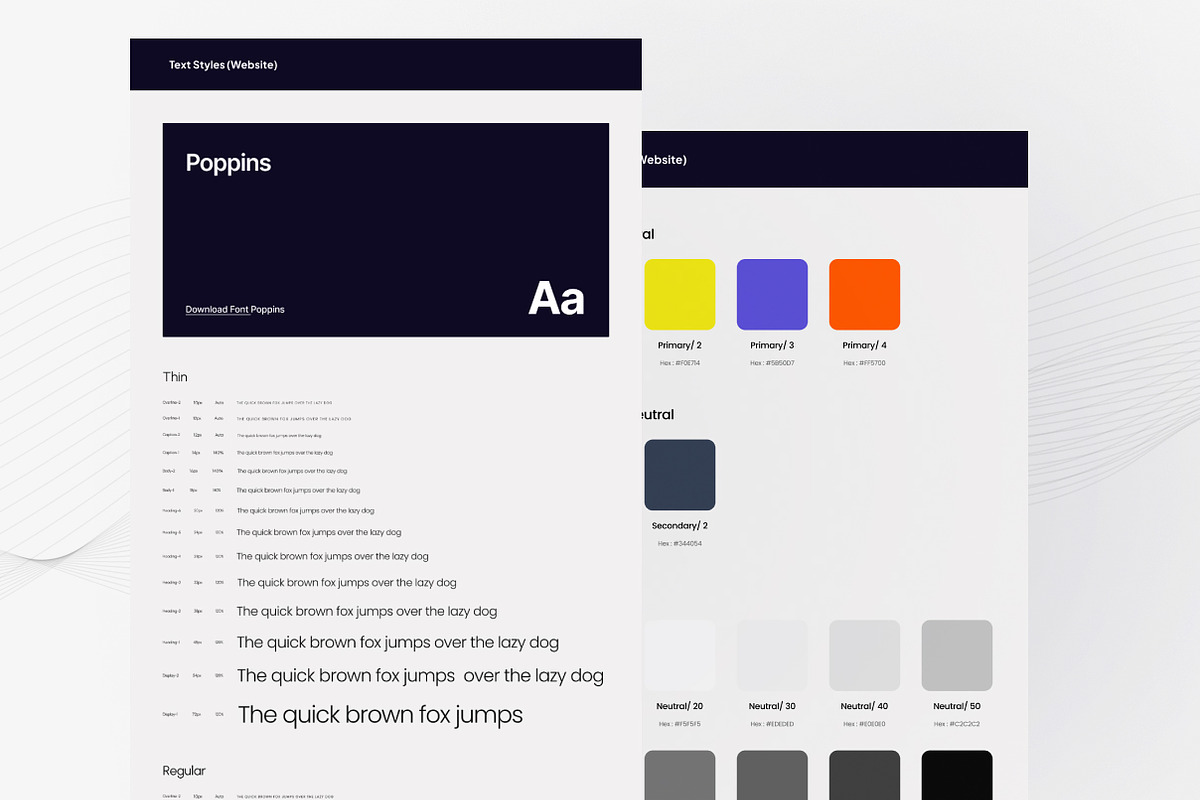Image resolution: width=1200 pixels, height=800 pixels.
Task: Click the Thin Heading-3 sample sentence
Action: pyautogui.click(x=347, y=582)
